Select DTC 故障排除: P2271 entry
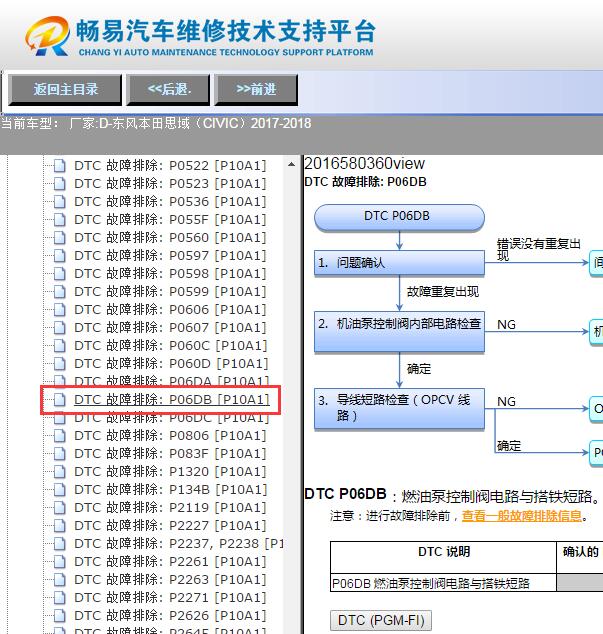This screenshot has width=603, height=634. [170, 598]
